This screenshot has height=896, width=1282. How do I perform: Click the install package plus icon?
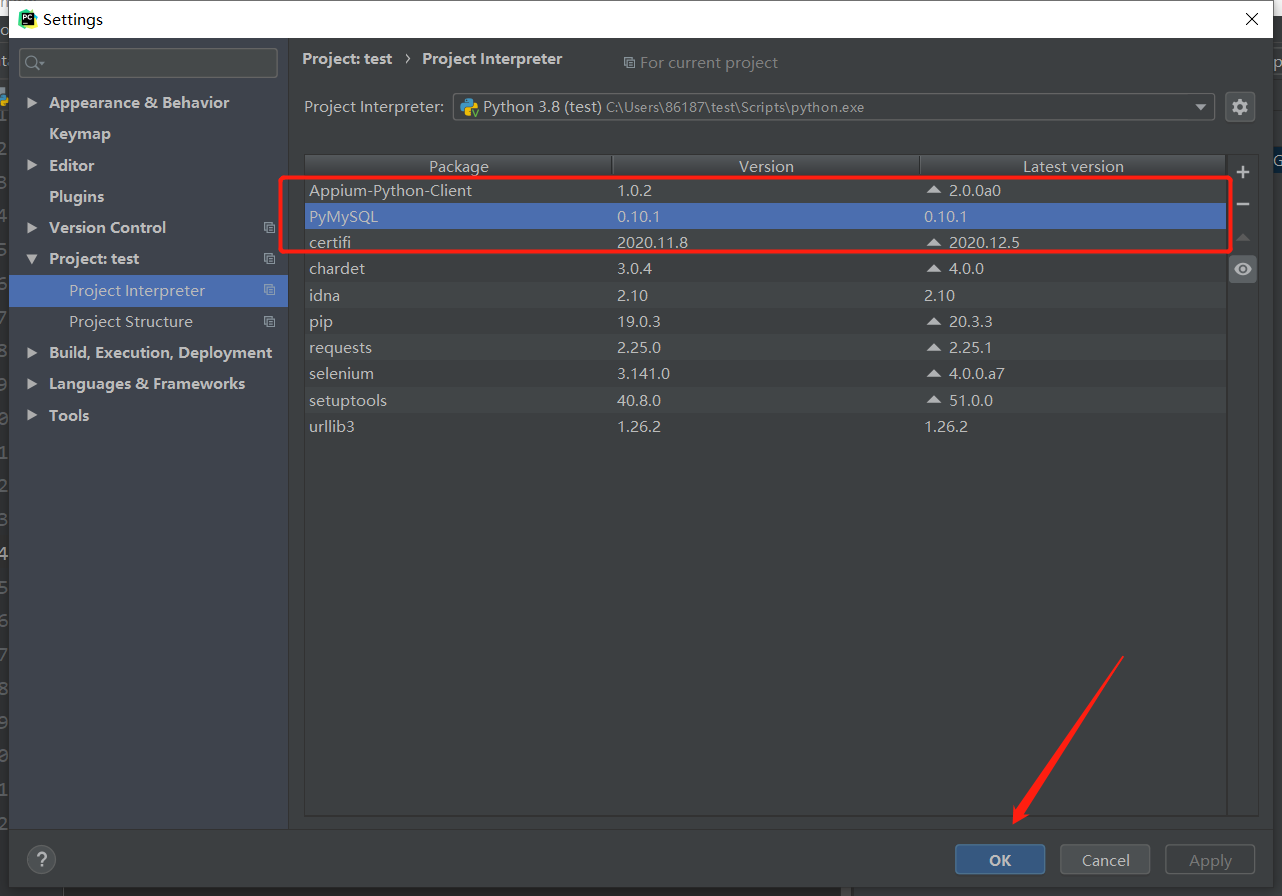1243,172
